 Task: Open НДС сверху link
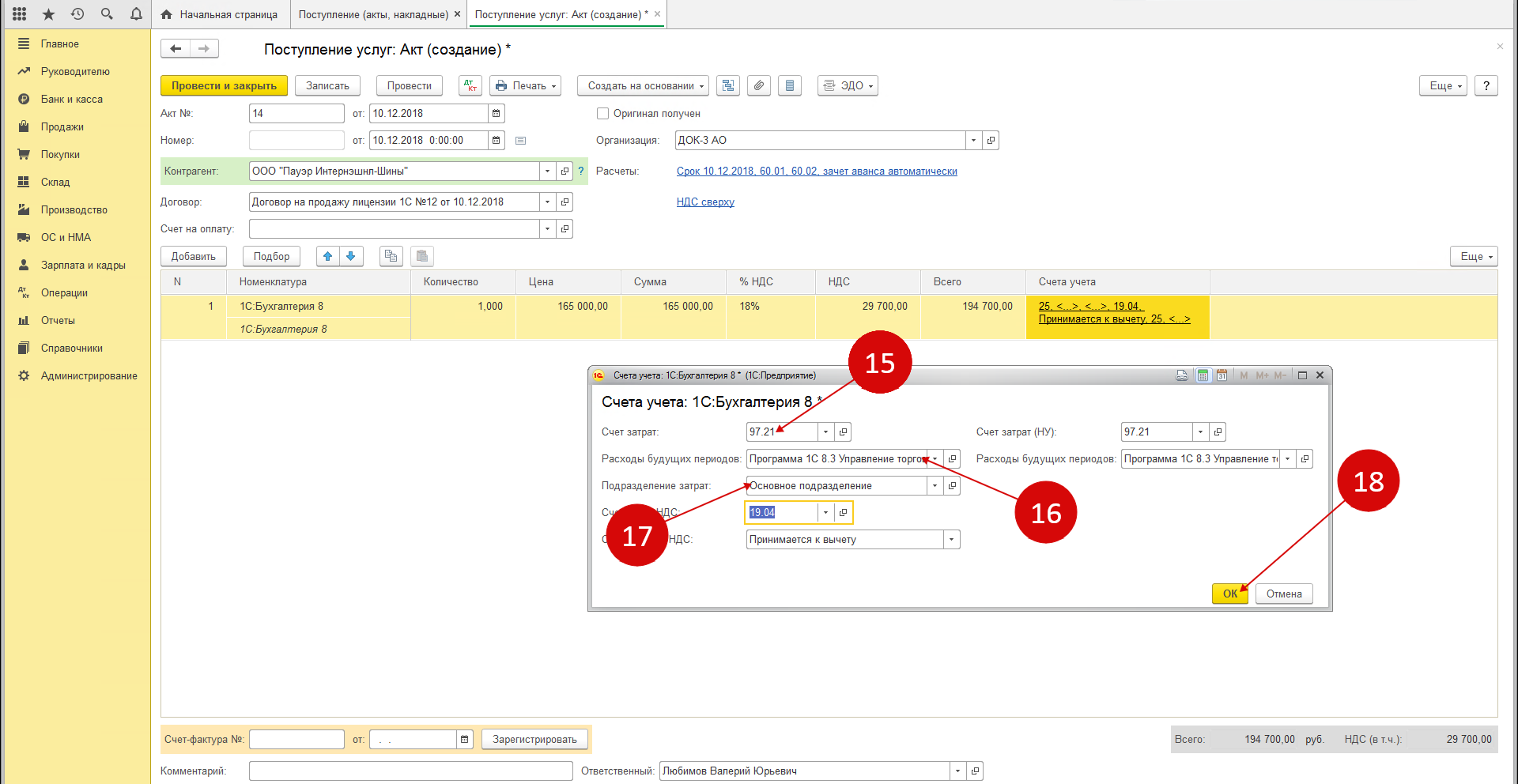(705, 202)
